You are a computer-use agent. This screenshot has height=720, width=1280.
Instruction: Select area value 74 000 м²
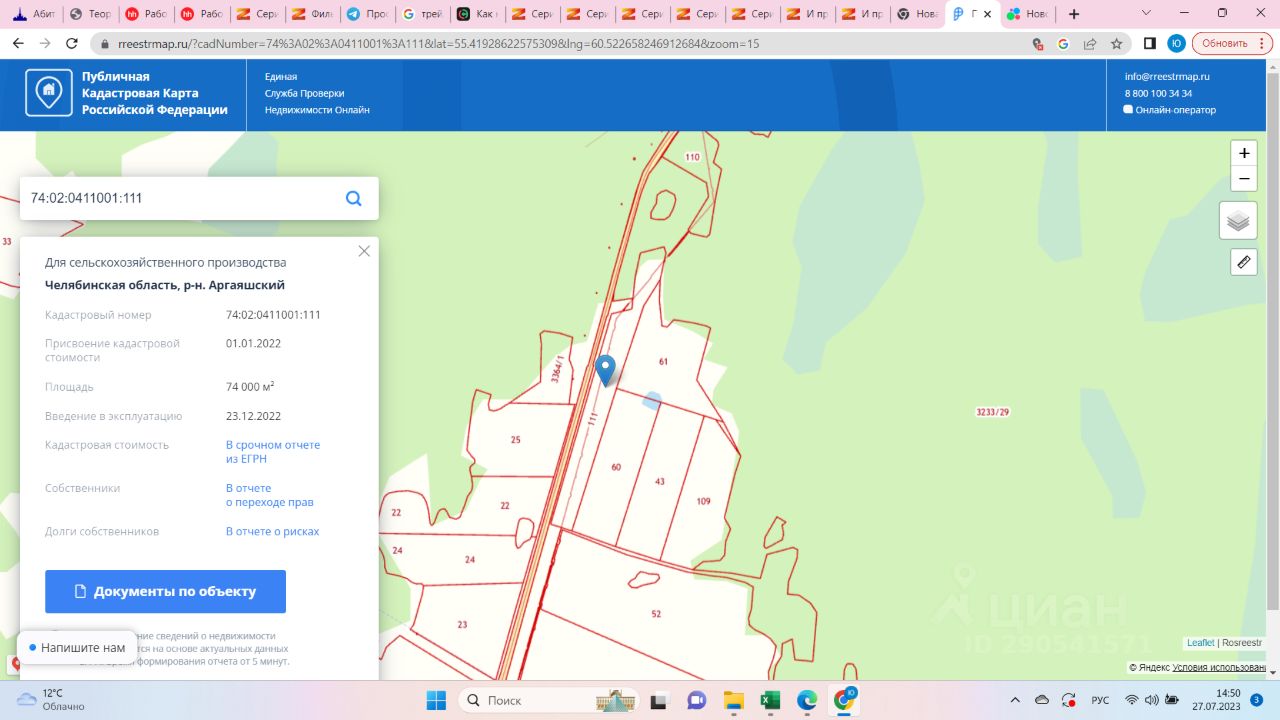tap(250, 386)
